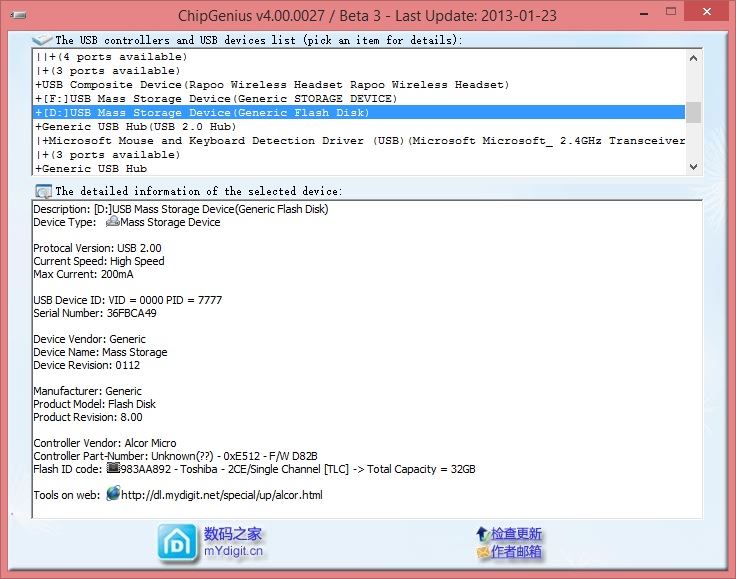This screenshot has width=736, height=579.
Task: Click the Serial Number 36FBCA49 line
Action: [95, 313]
